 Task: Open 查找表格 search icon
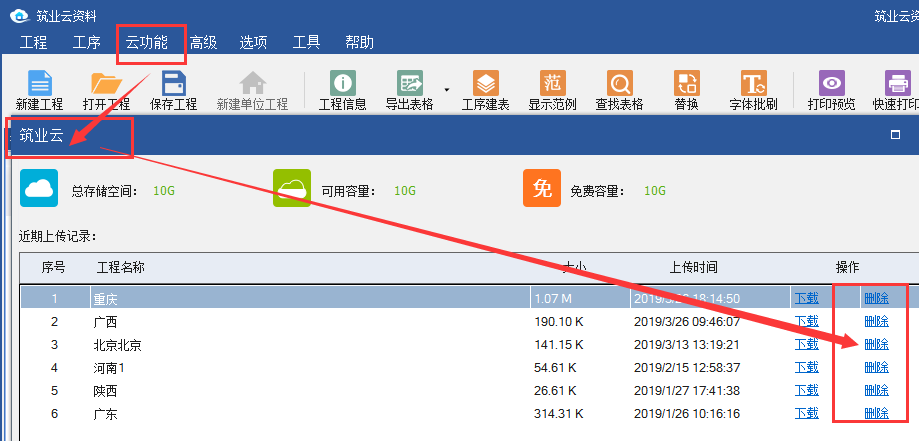pos(619,84)
